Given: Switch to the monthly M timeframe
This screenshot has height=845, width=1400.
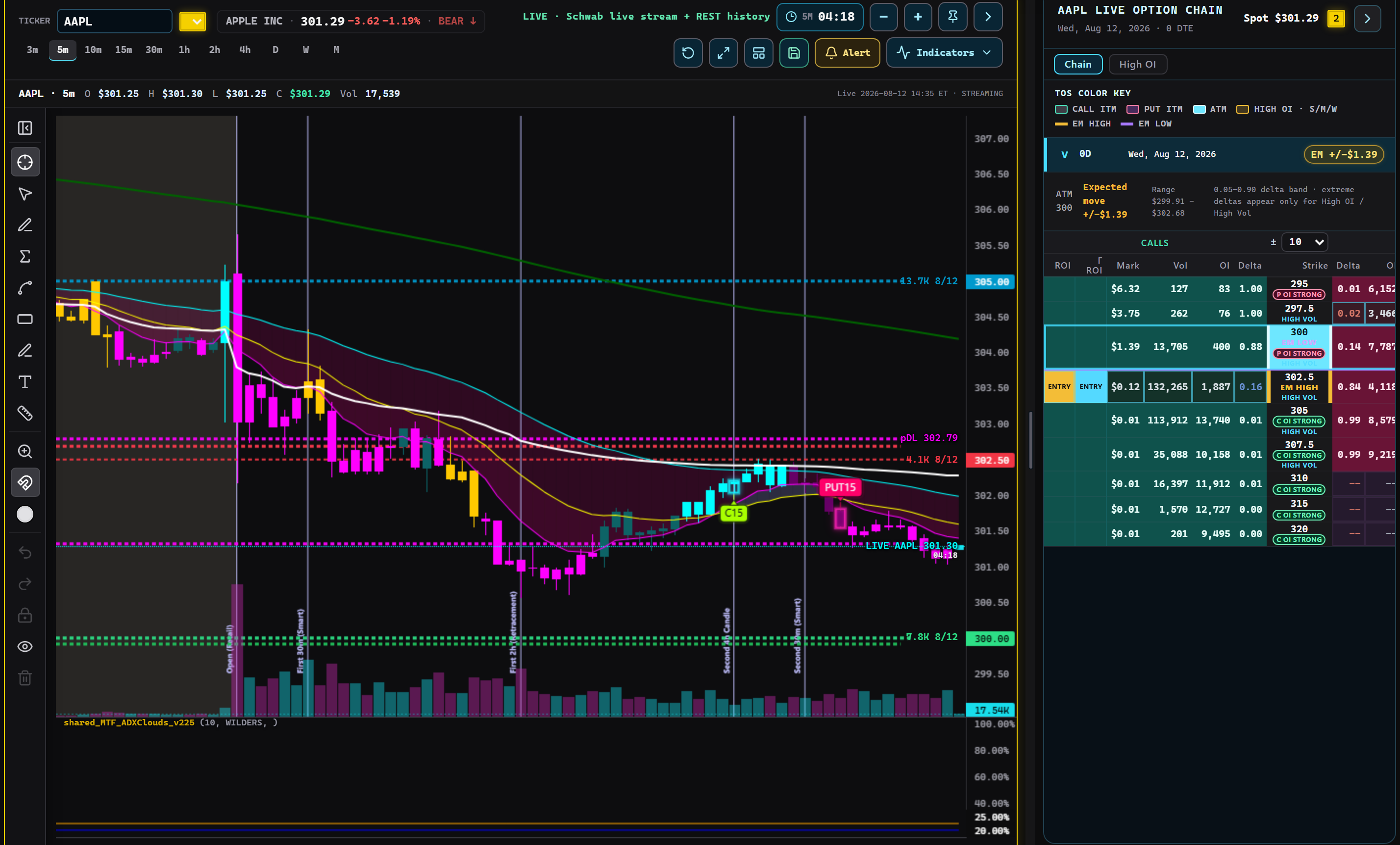Looking at the screenshot, I should point(336,50).
